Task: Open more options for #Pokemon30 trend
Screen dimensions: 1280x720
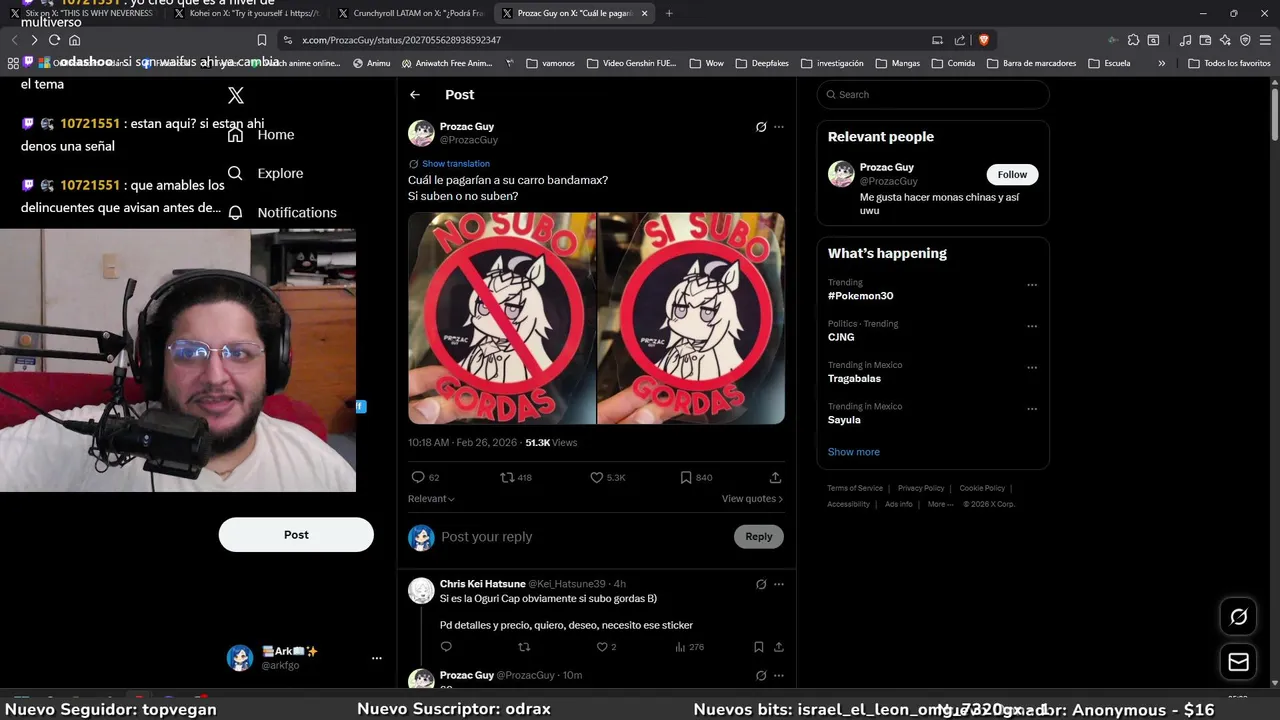Action: tap(1032, 285)
